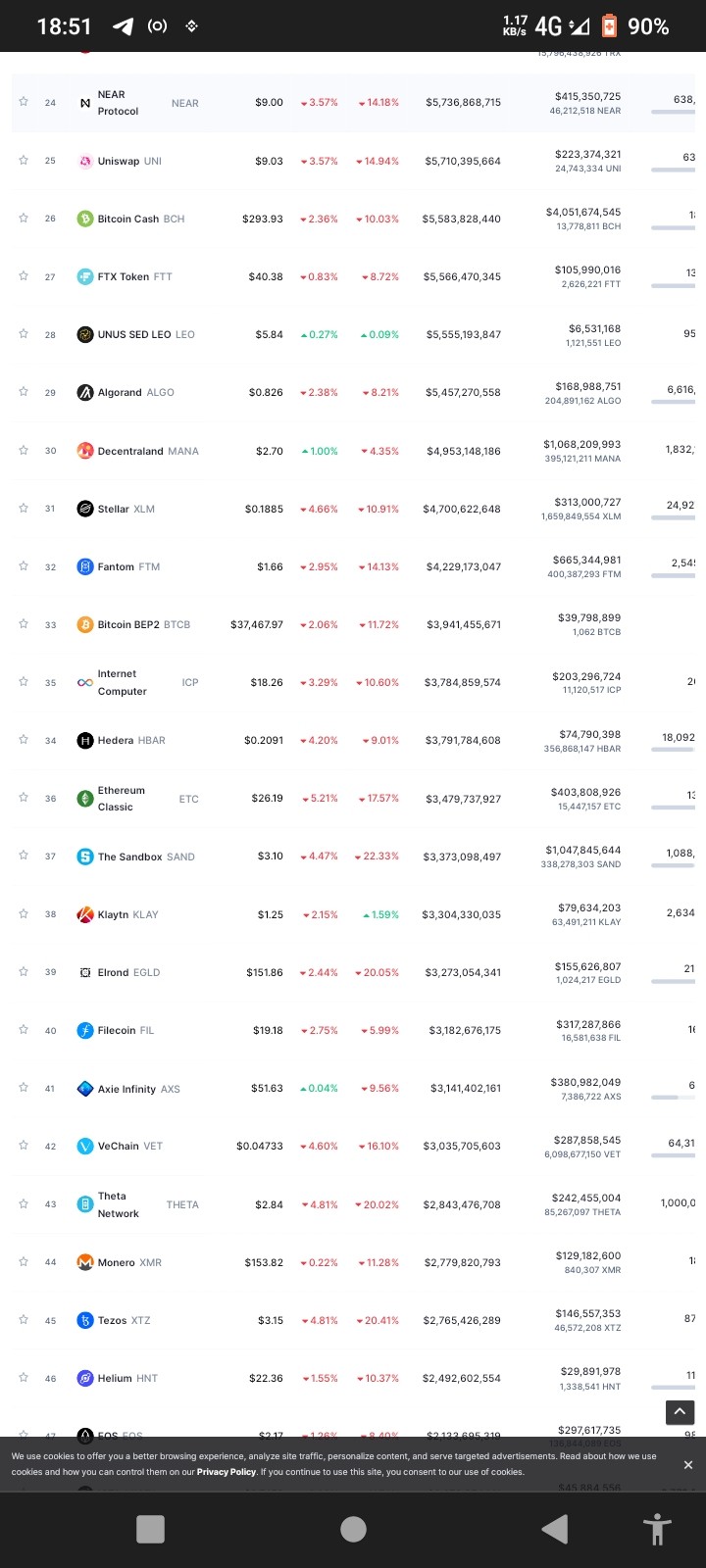Click the Axie Infinity logo
706x1568 pixels.
coord(85,1089)
